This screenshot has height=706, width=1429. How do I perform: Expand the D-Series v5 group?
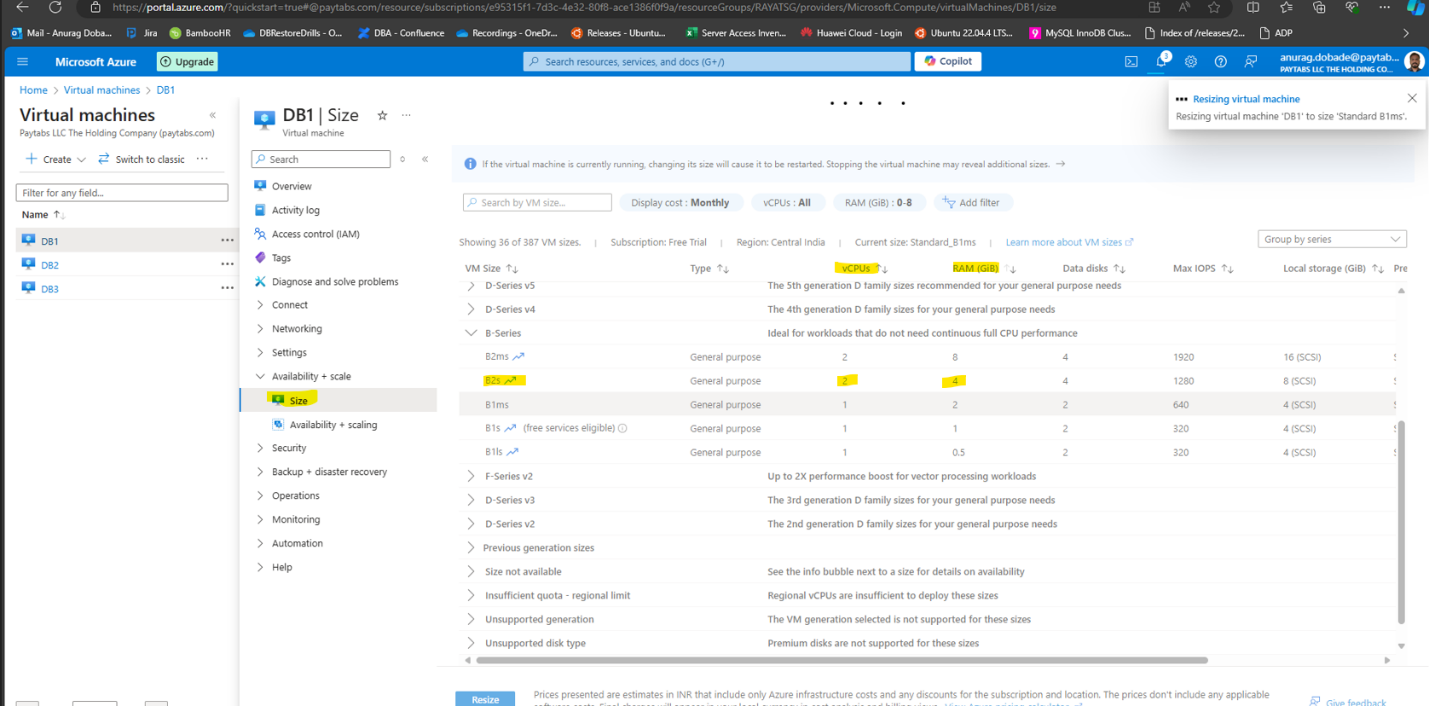[471, 286]
